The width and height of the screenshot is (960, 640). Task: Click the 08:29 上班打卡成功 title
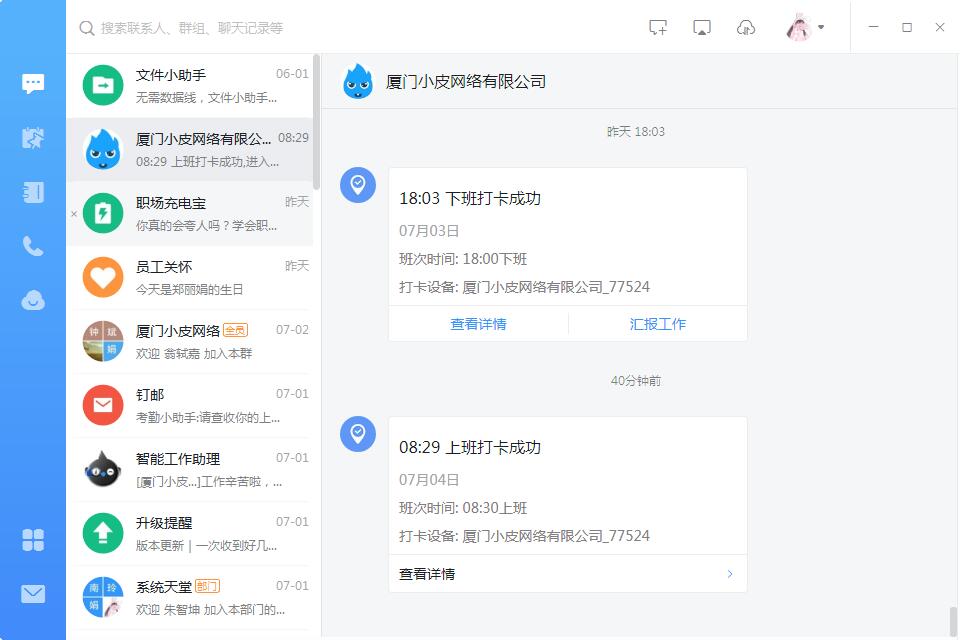coord(470,448)
